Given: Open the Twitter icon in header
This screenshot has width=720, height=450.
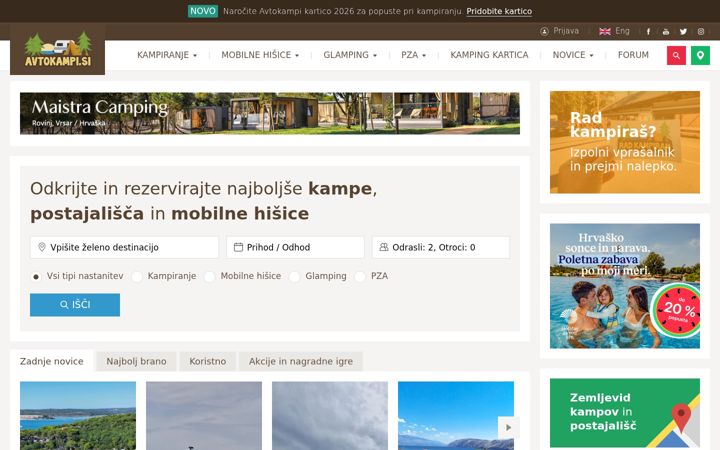Looking at the screenshot, I should [683, 32].
